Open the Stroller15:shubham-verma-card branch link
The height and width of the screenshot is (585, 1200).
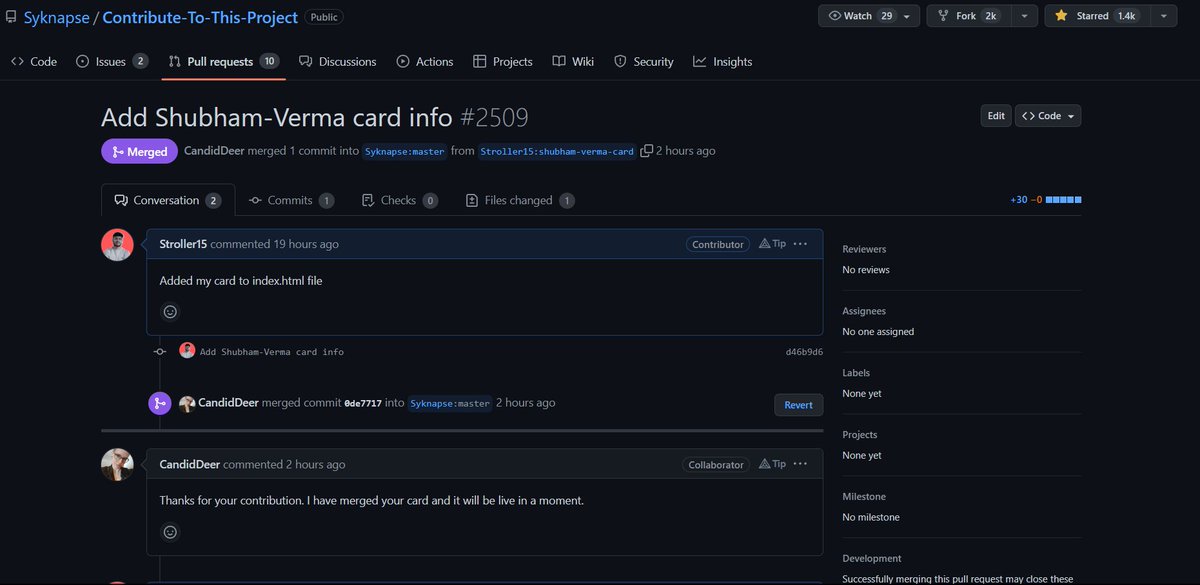point(557,151)
